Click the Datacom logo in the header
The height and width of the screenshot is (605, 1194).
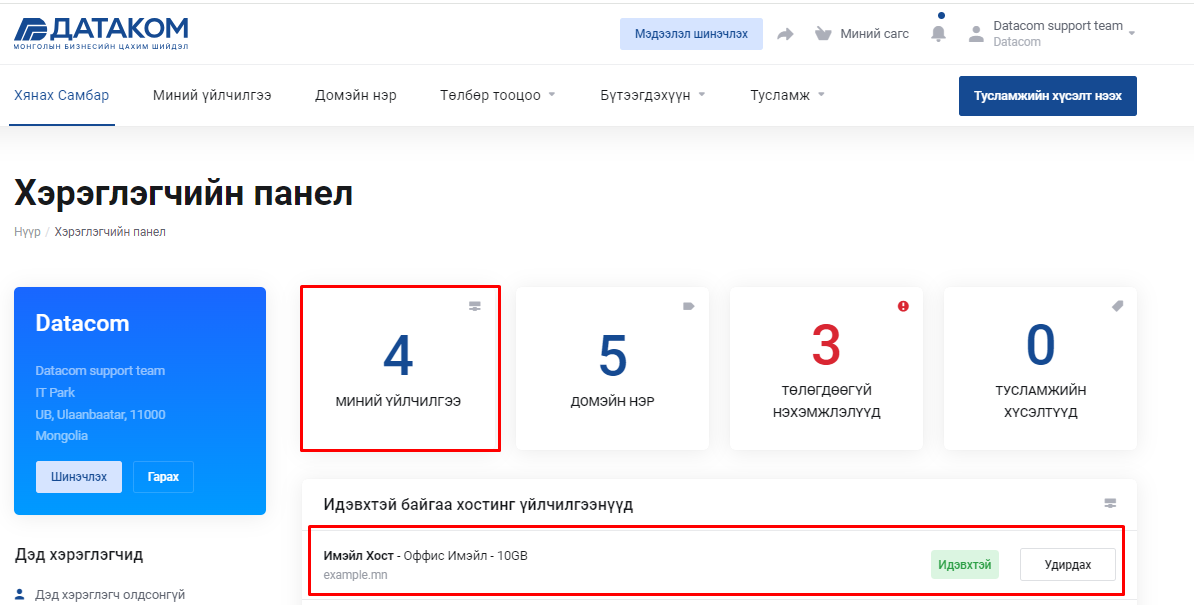tap(101, 33)
